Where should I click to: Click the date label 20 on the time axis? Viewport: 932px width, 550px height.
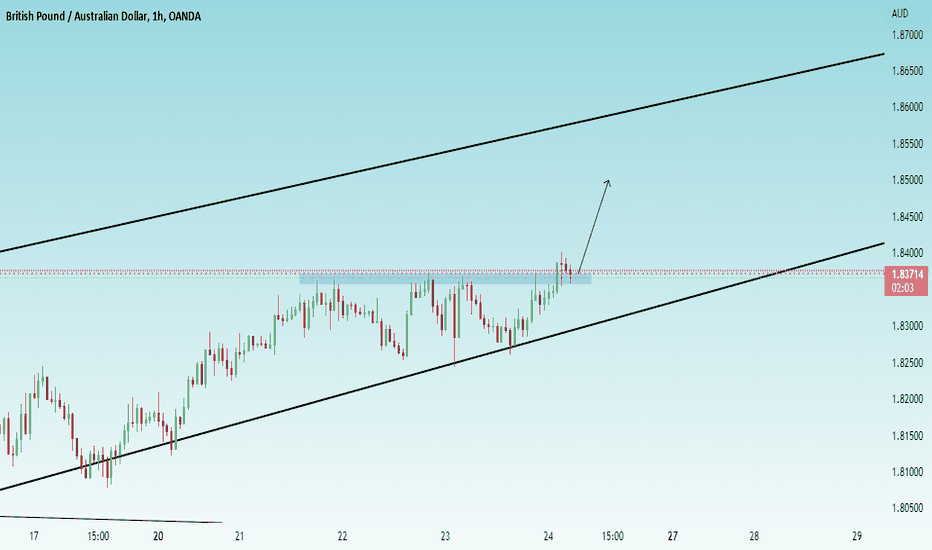[158, 536]
